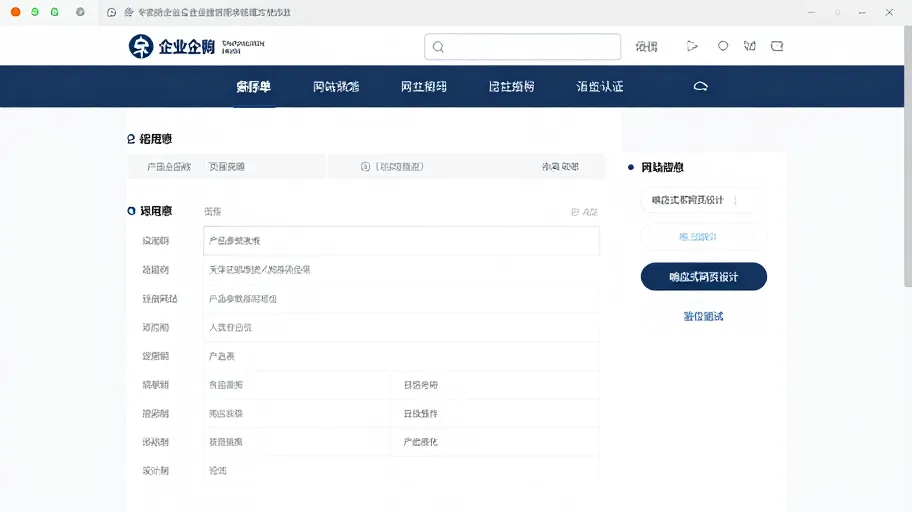Click the dark blue 响应式网页设计 button
The height and width of the screenshot is (512, 912).
(x=704, y=276)
